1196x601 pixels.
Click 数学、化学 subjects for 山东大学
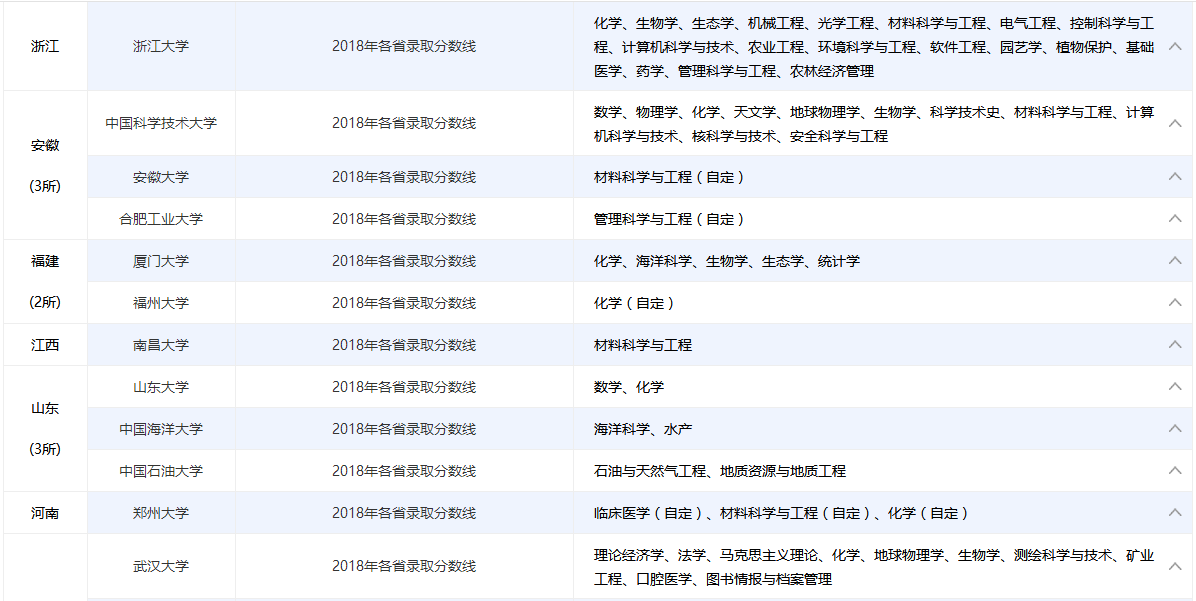pos(629,387)
